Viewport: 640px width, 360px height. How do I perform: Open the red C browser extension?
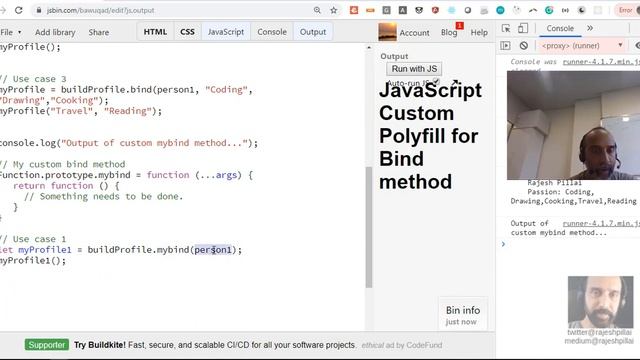[354, 10]
